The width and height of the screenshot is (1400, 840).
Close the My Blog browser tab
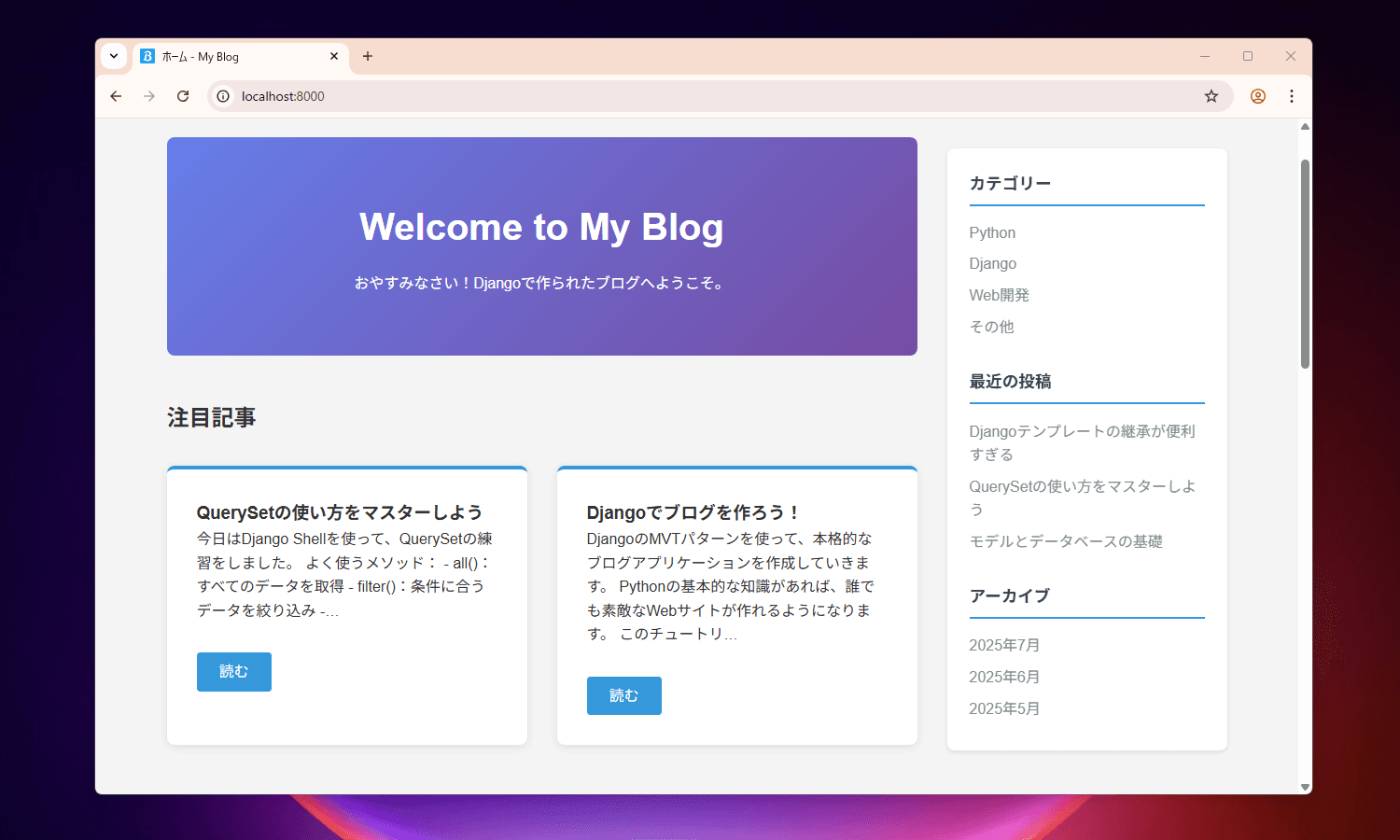pyautogui.click(x=334, y=57)
